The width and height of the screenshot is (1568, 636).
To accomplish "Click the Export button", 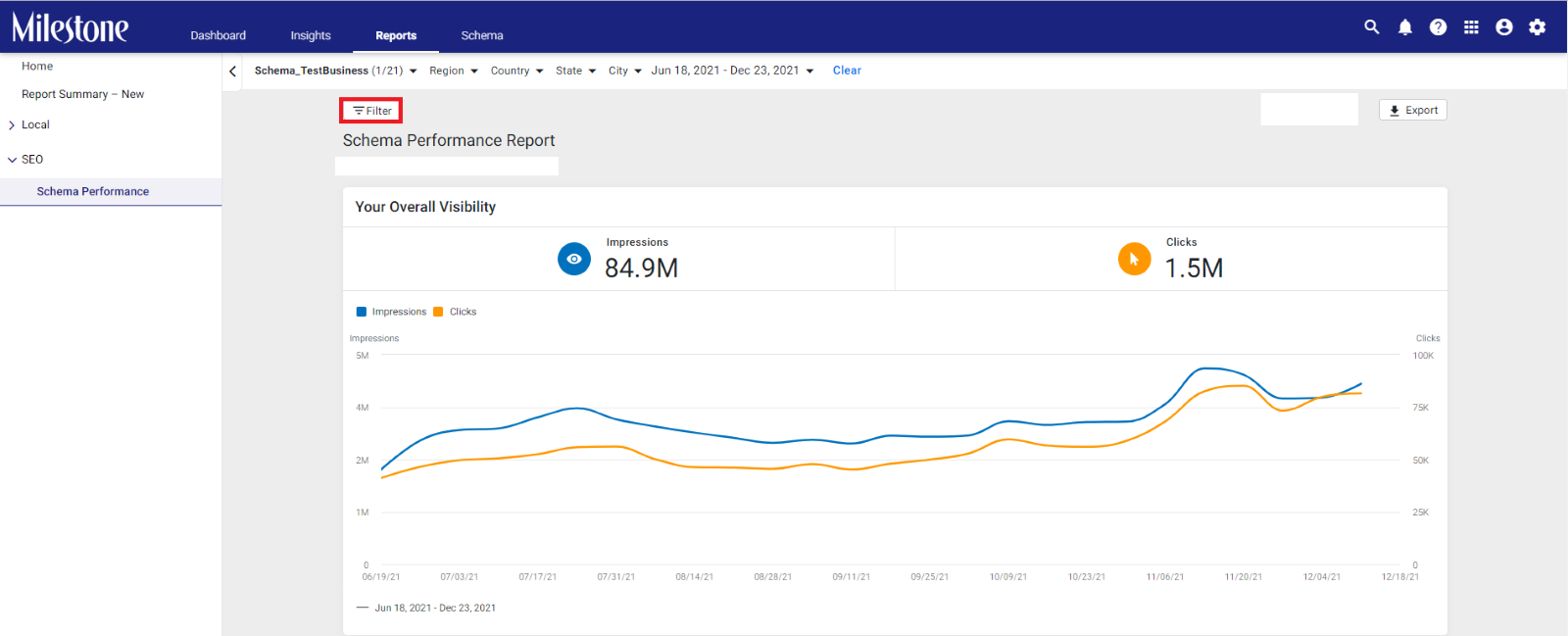I will click(1413, 110).
